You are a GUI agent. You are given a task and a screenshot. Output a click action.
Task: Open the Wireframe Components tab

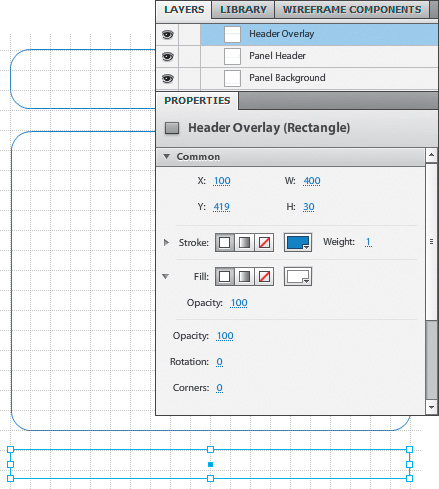(x=352, y=10)
